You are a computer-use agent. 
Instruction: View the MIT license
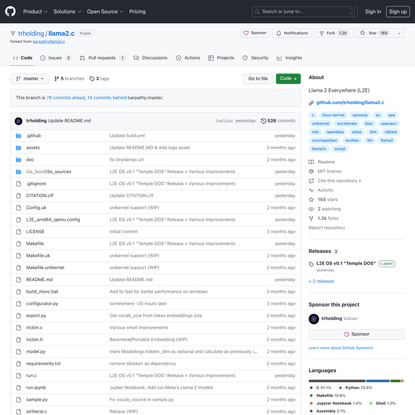pyautogui.click(x=325, y=171)
